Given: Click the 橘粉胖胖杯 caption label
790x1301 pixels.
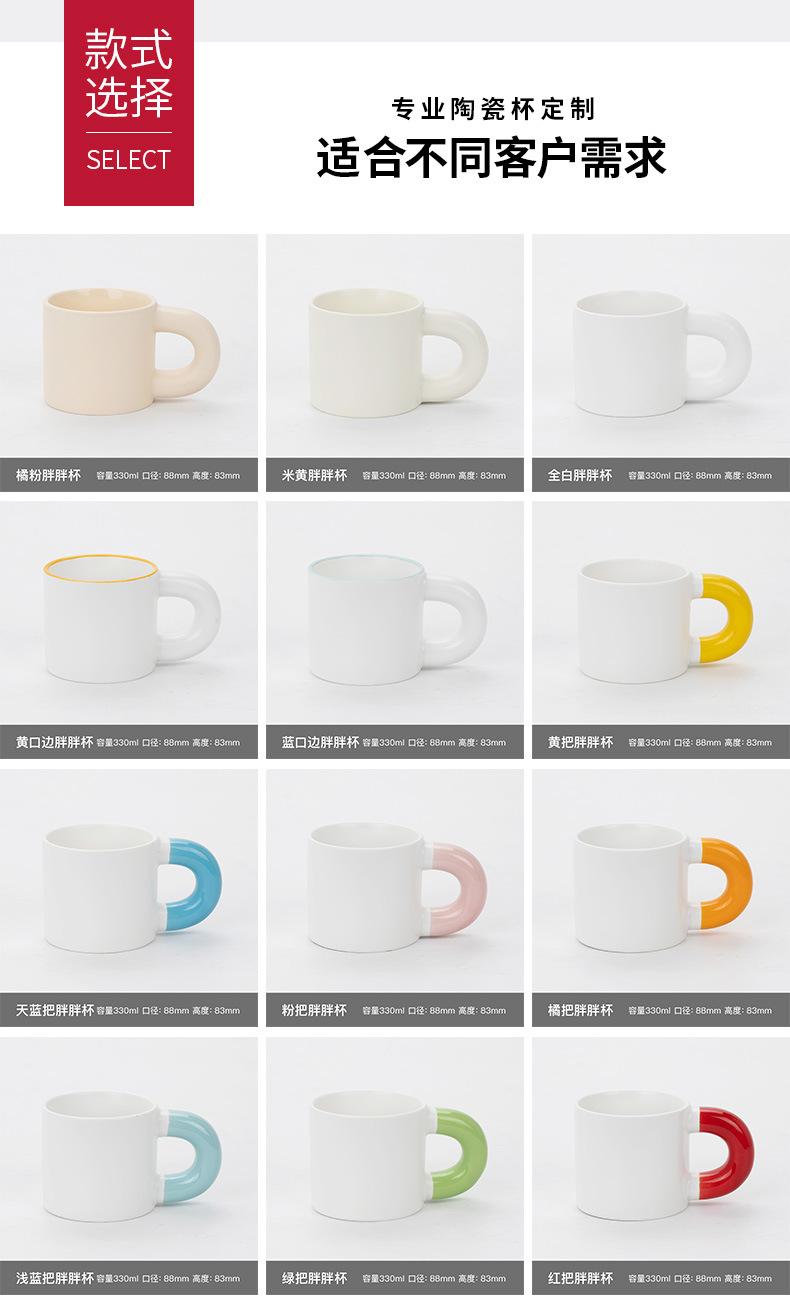Looking at the screenshot, I should click(48, 475).
